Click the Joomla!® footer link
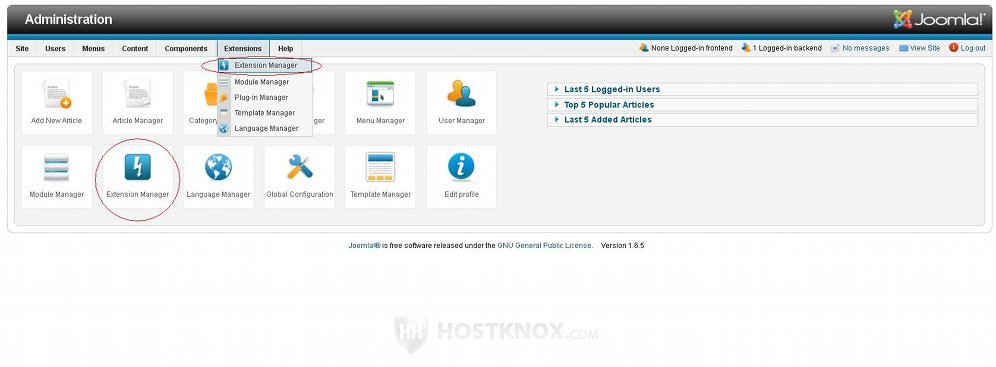Image resolution: width=996 pixels, height=367 pixels. coord(364,245)
